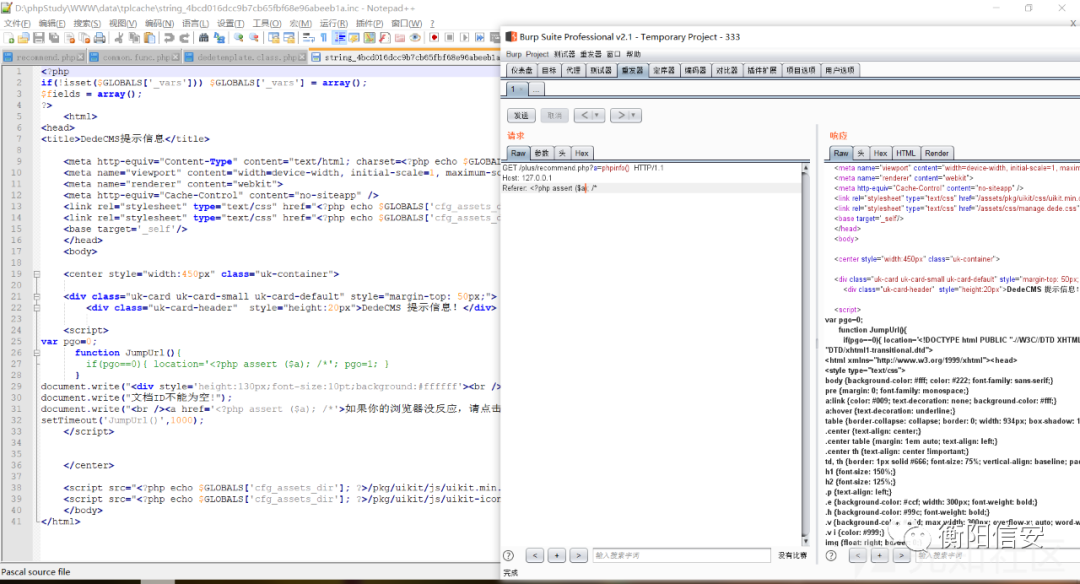Click request search field 输入搜索字词
Image resolution: width=1080 pixels, height=584 pixels.
[681, 556]
